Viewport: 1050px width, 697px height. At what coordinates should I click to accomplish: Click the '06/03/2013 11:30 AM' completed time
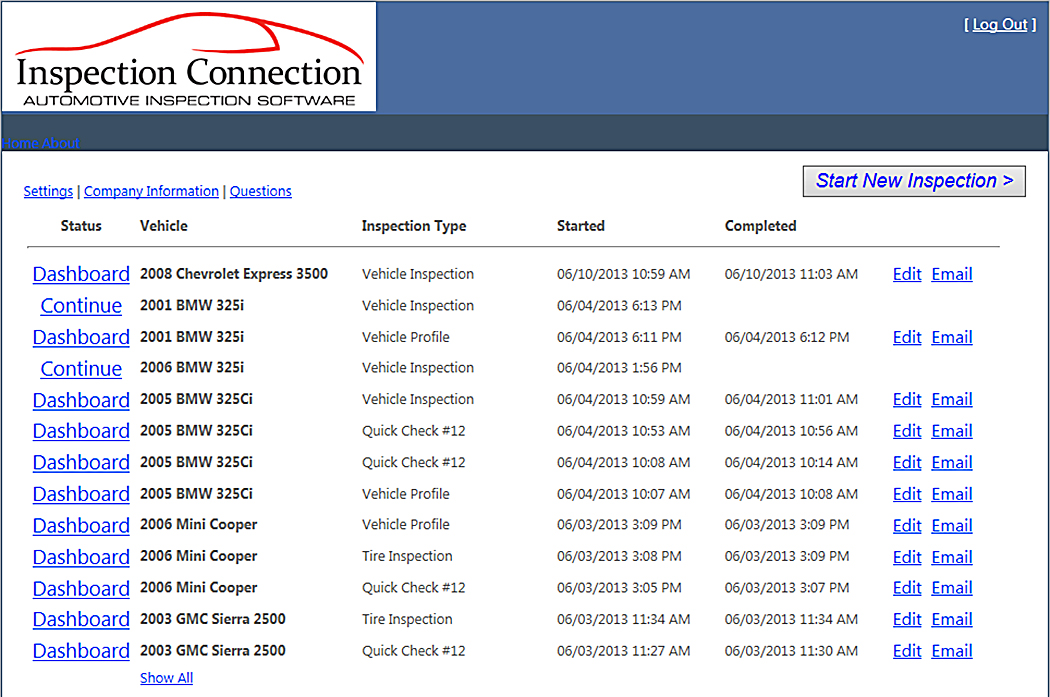pos(791,651)
